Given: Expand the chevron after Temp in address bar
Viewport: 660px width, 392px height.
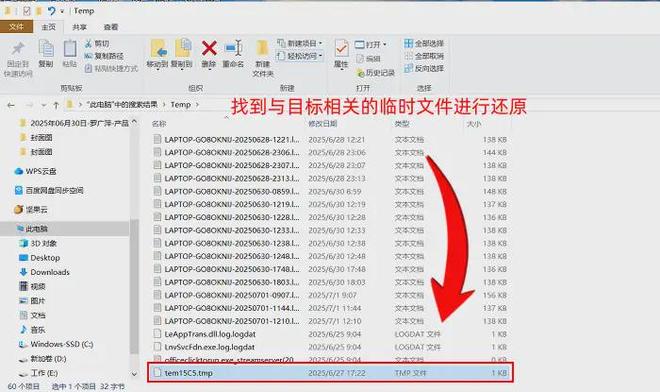Looking at the screenshot, I should [197, 104].
